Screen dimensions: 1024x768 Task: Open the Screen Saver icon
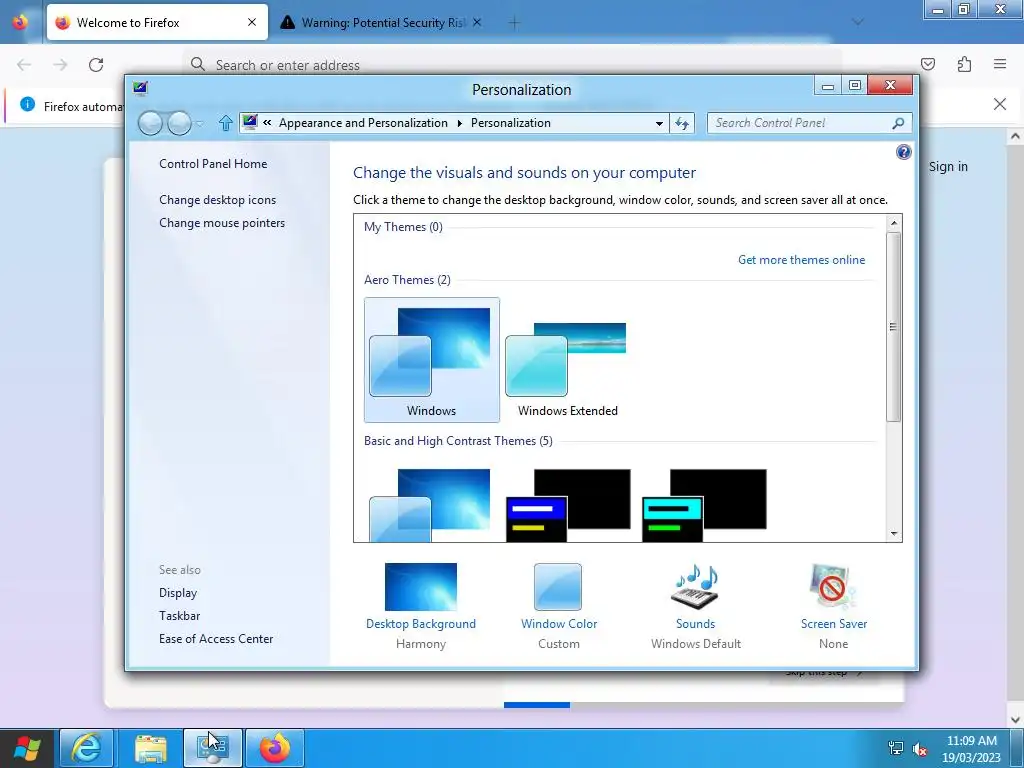pyautogui.click(x=833, y=586)
